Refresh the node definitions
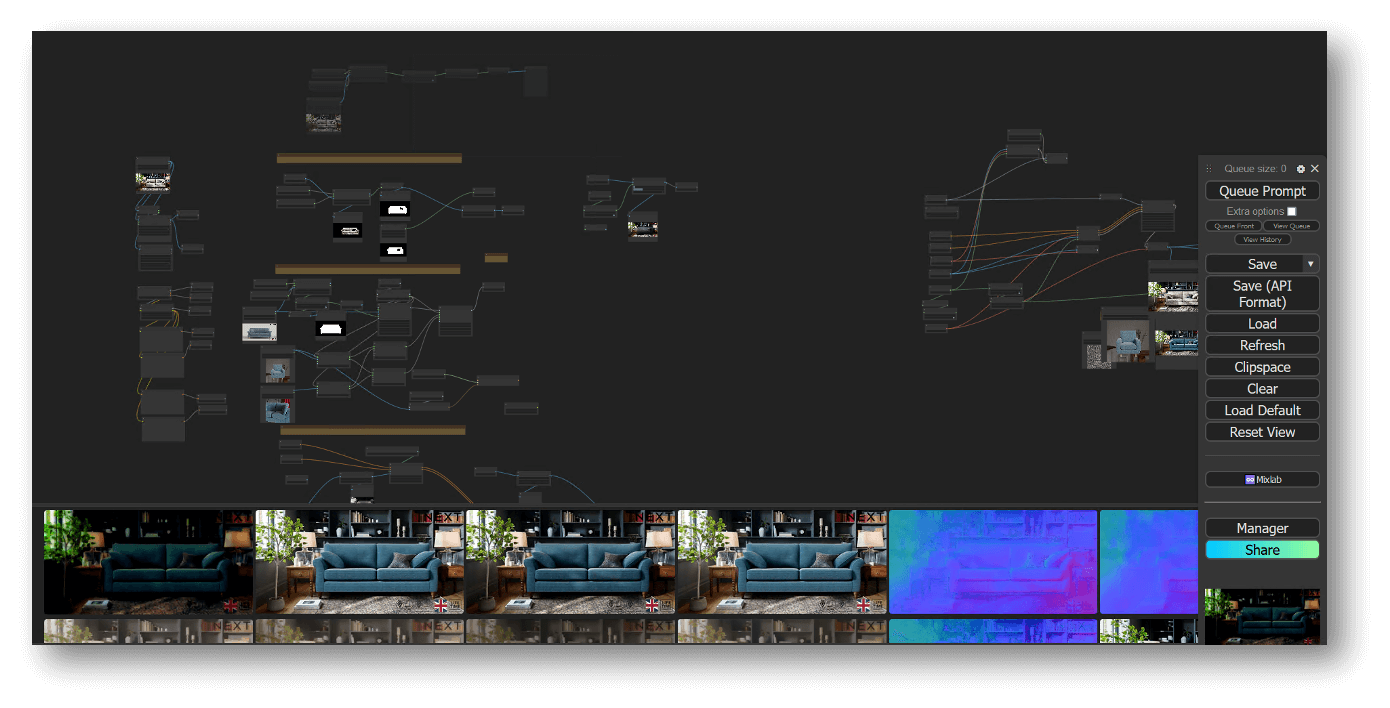1390x708 pixels. click(1262, 345)
